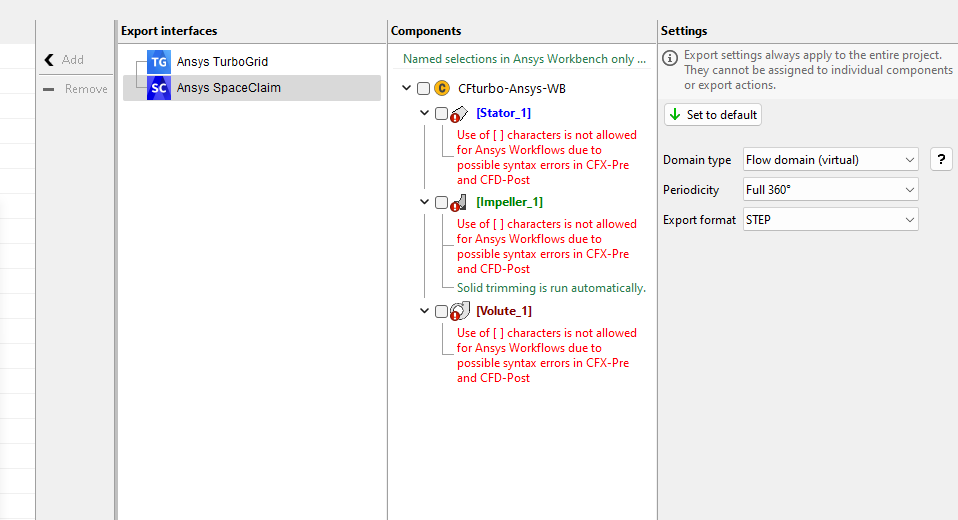This screenshot has width=958, height=520.
Task: Collapse the [Volute_1] node
Action: (x=425, y=310)
